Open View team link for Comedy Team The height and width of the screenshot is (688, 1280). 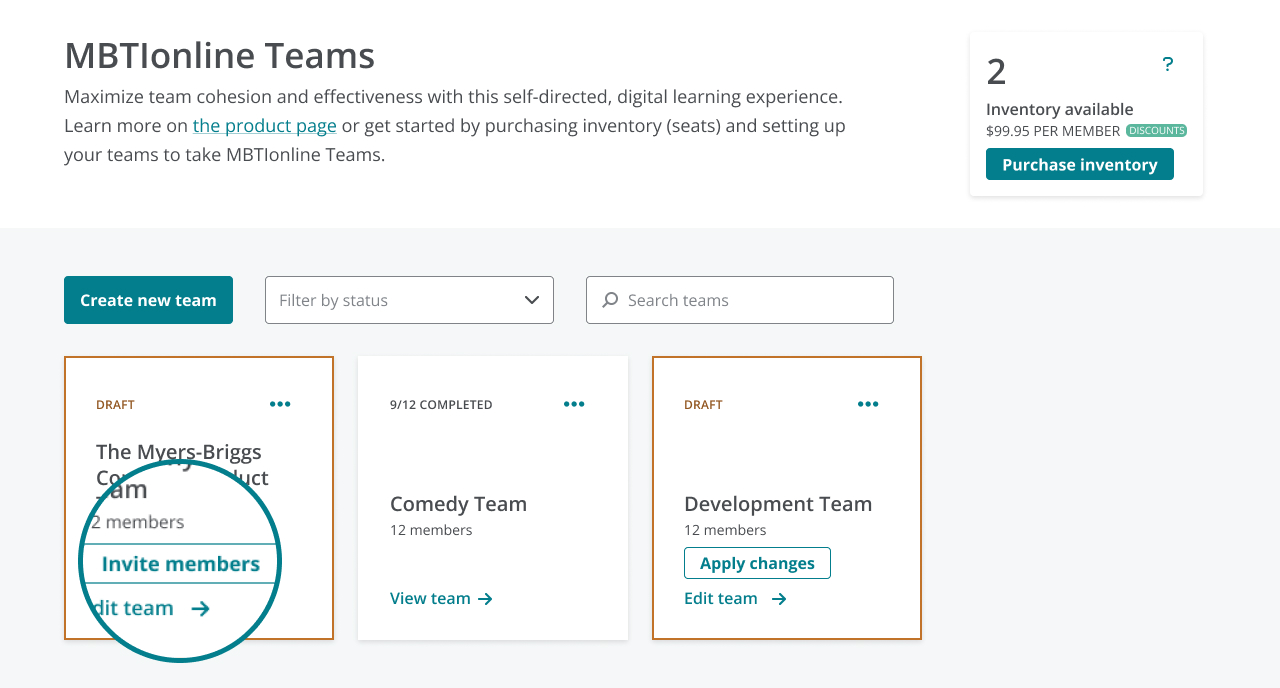pos(441,599)
